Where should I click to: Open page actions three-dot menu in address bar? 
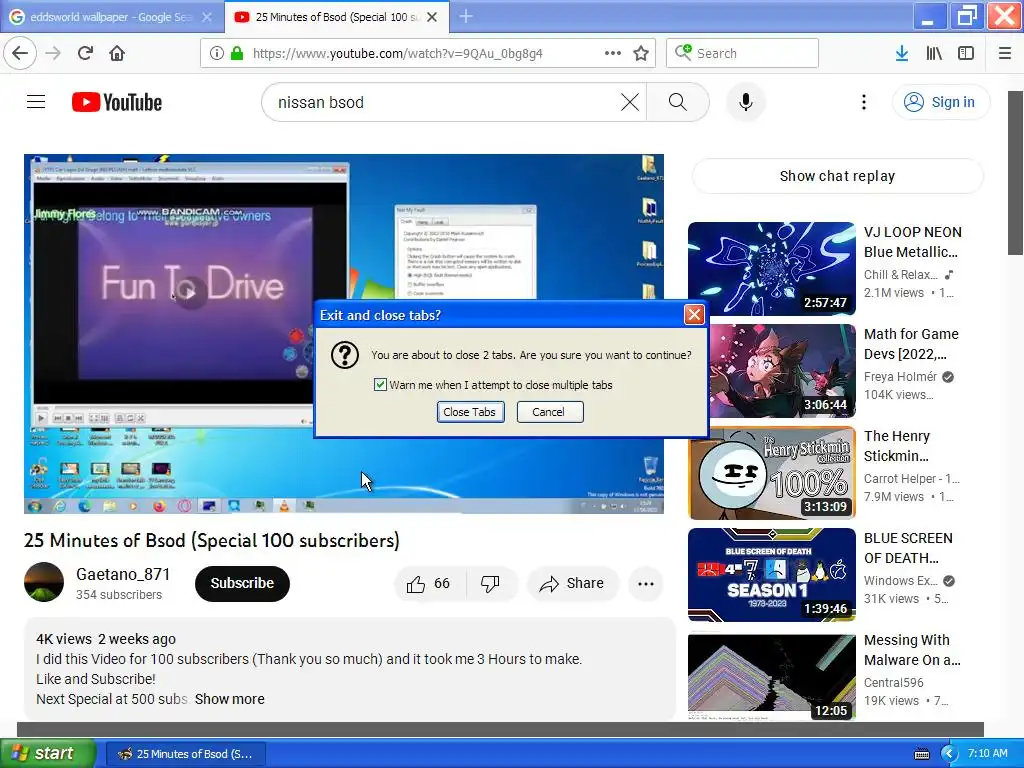(x=613, y=53)
